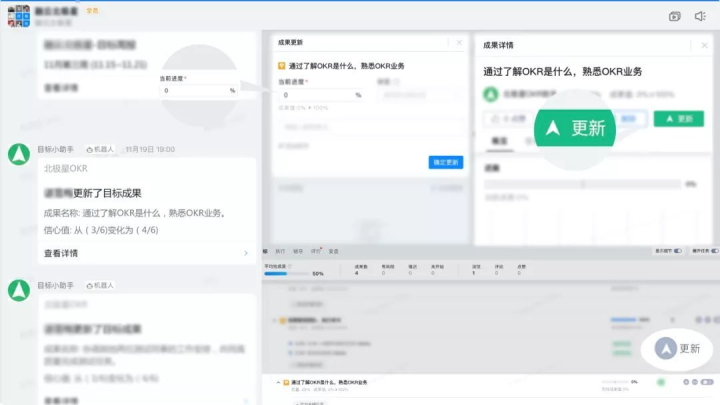Select text 信心值: 从 ( 3/6)变化为 ( 4/6)
The width and height of the screenshot is (720, 405).
click(x=101, y=230)
